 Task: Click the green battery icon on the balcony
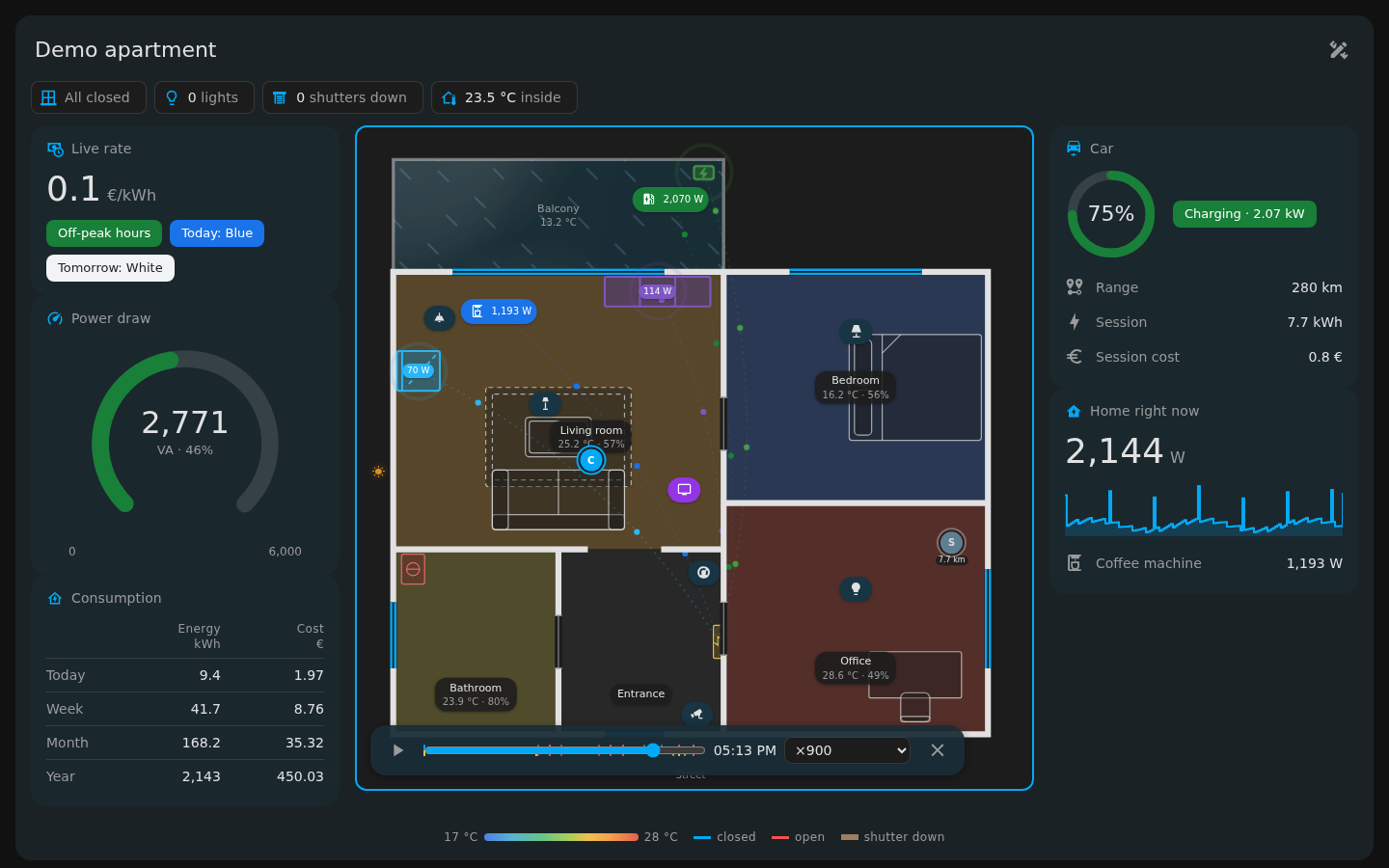[x=704, y=173]
